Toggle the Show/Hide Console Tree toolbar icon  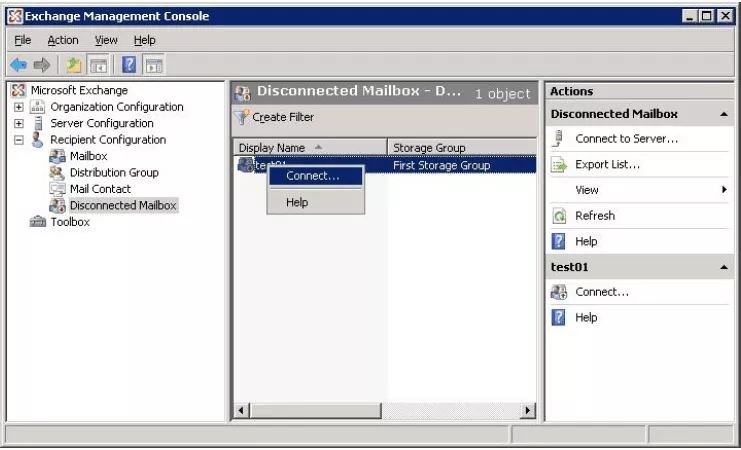[x=98, y=65]
